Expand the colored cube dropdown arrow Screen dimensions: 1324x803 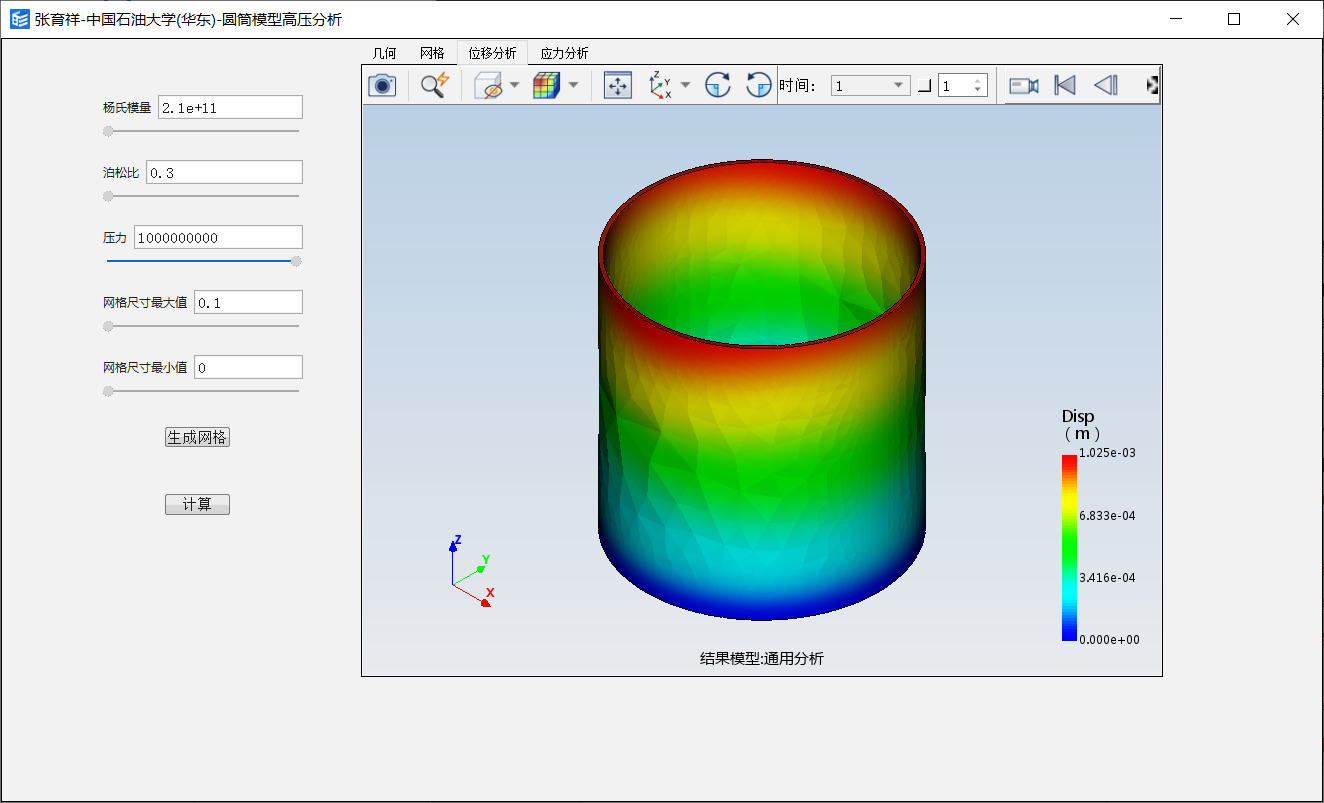(x=574, y=86)
